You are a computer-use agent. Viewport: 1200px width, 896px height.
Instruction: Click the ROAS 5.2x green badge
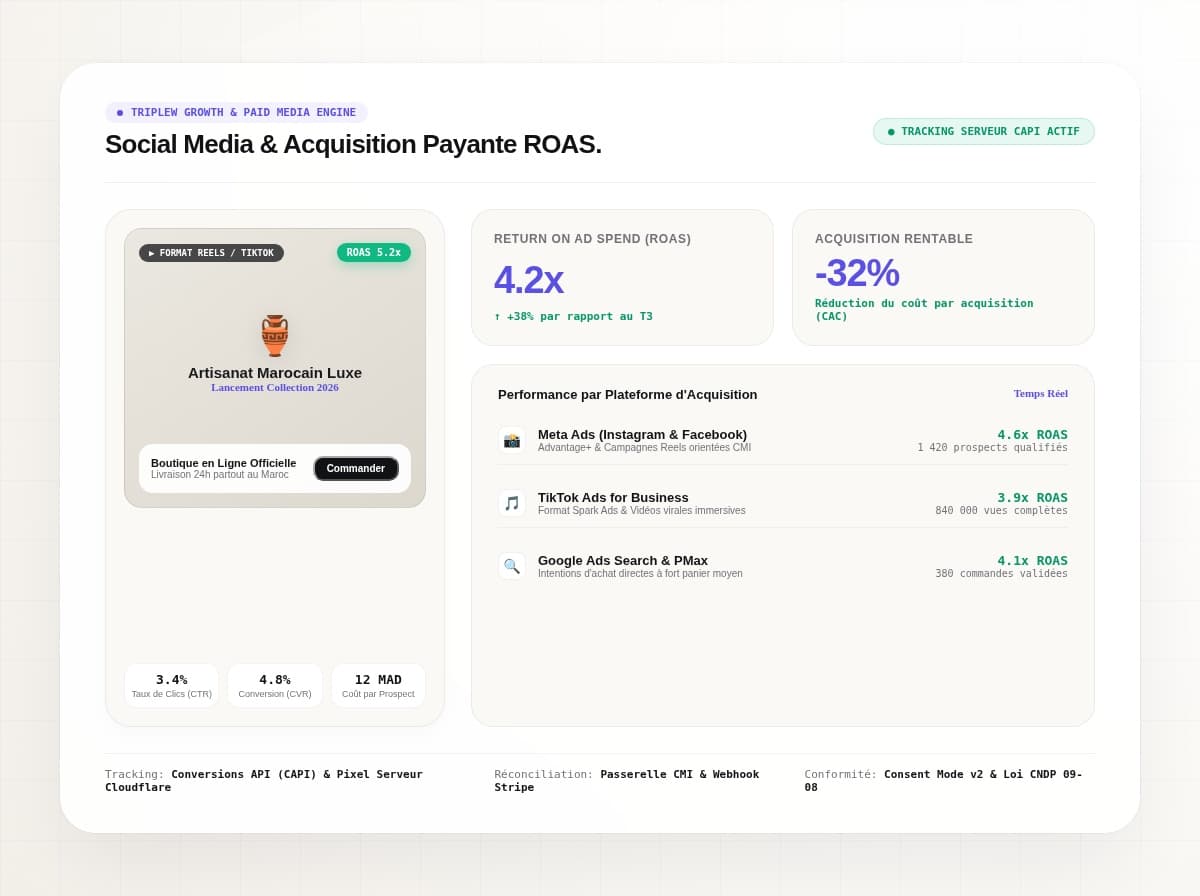pyautogui.click(x=374, y=252)
